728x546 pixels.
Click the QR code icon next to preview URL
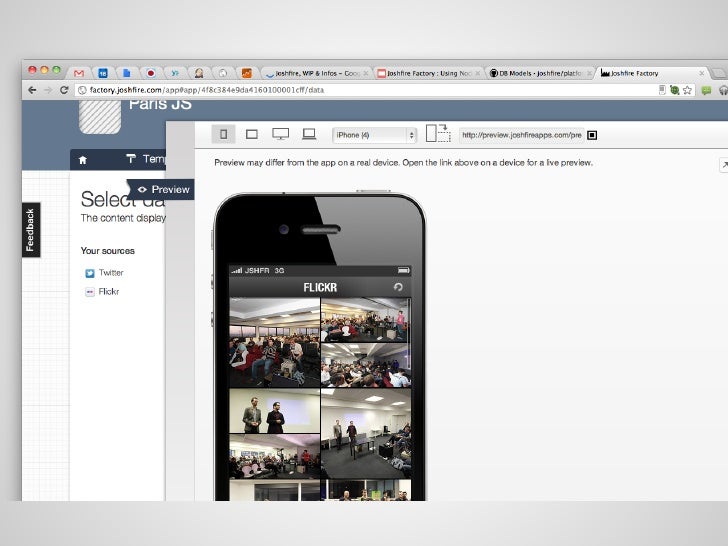pyautogui.click(x=592, y=135)
